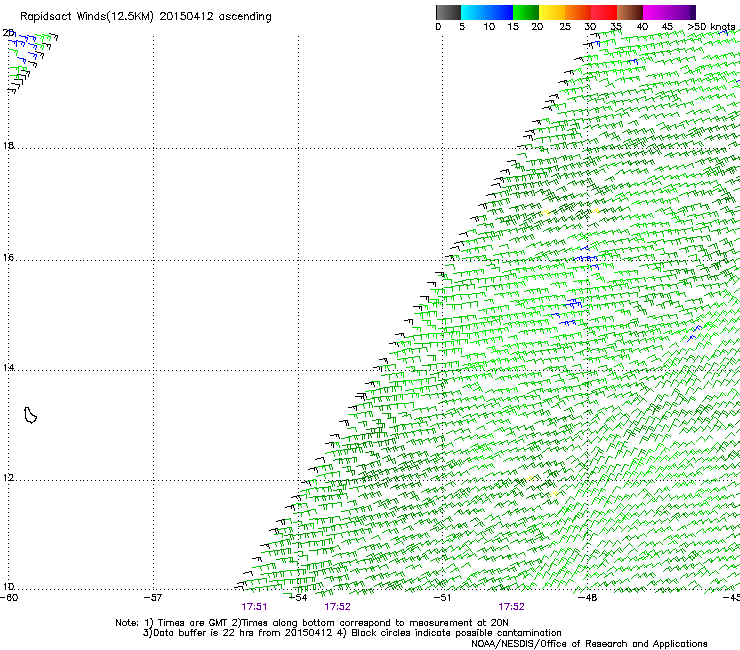Viewport: 740px width, 650px height.
Task: Click the latitude label '18'
Action: click(8, 145)
